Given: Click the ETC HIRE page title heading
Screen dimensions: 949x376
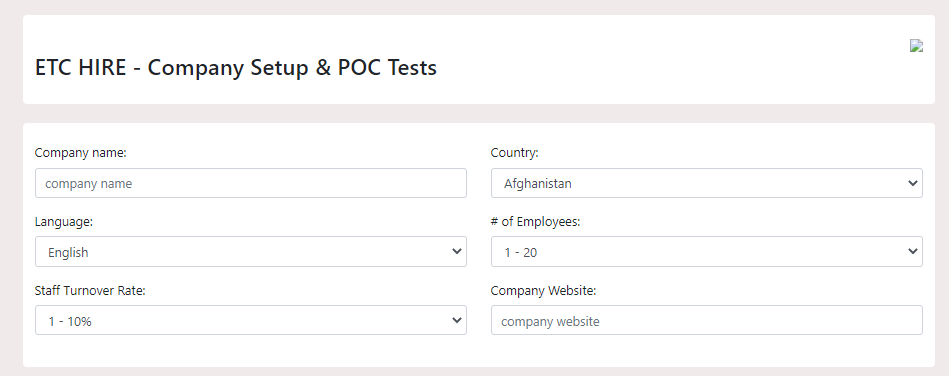Looking at the screenshot, I should click(235, 67).
